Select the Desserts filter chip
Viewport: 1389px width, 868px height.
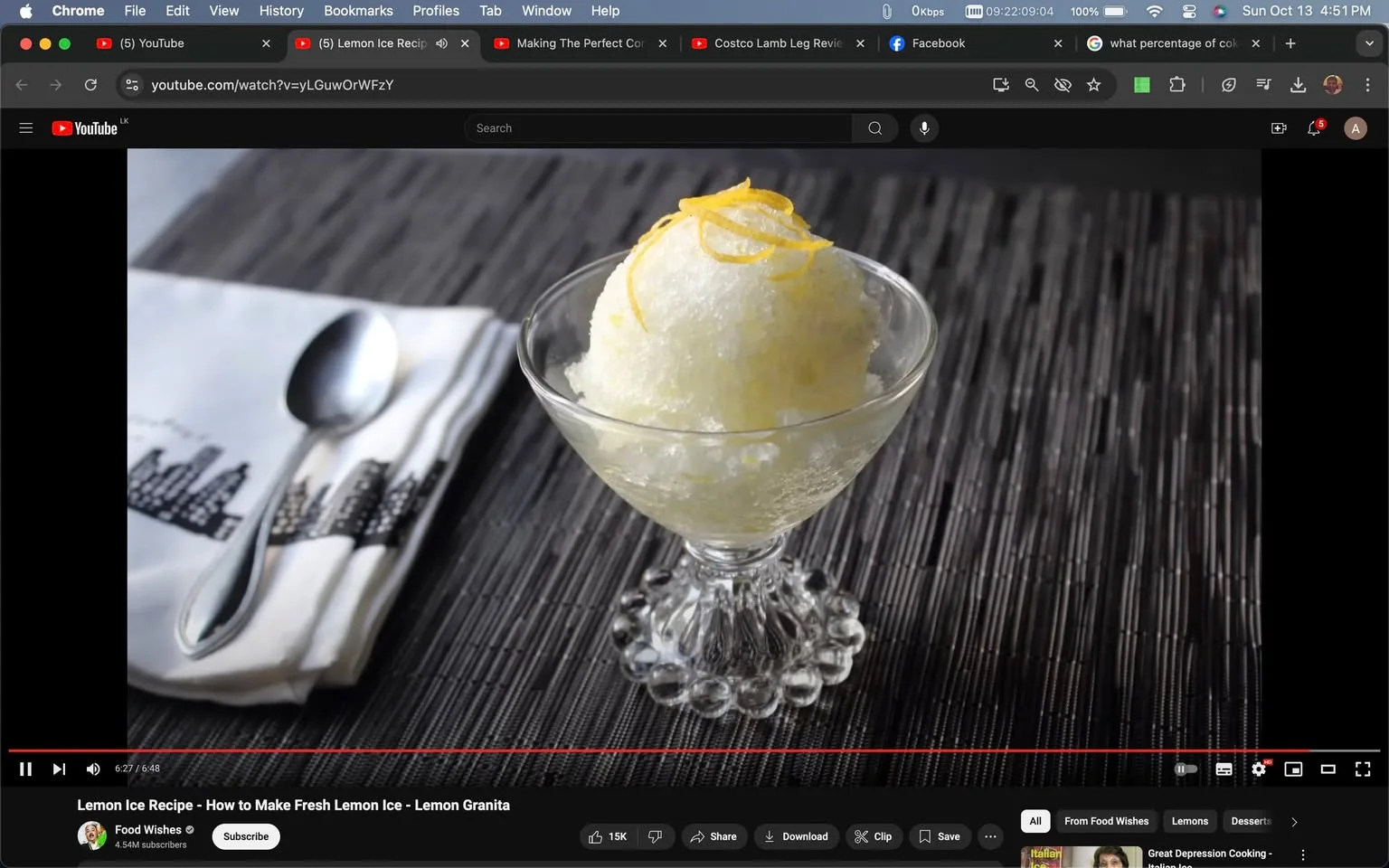pyautogui.click(x=1251, y=821)
